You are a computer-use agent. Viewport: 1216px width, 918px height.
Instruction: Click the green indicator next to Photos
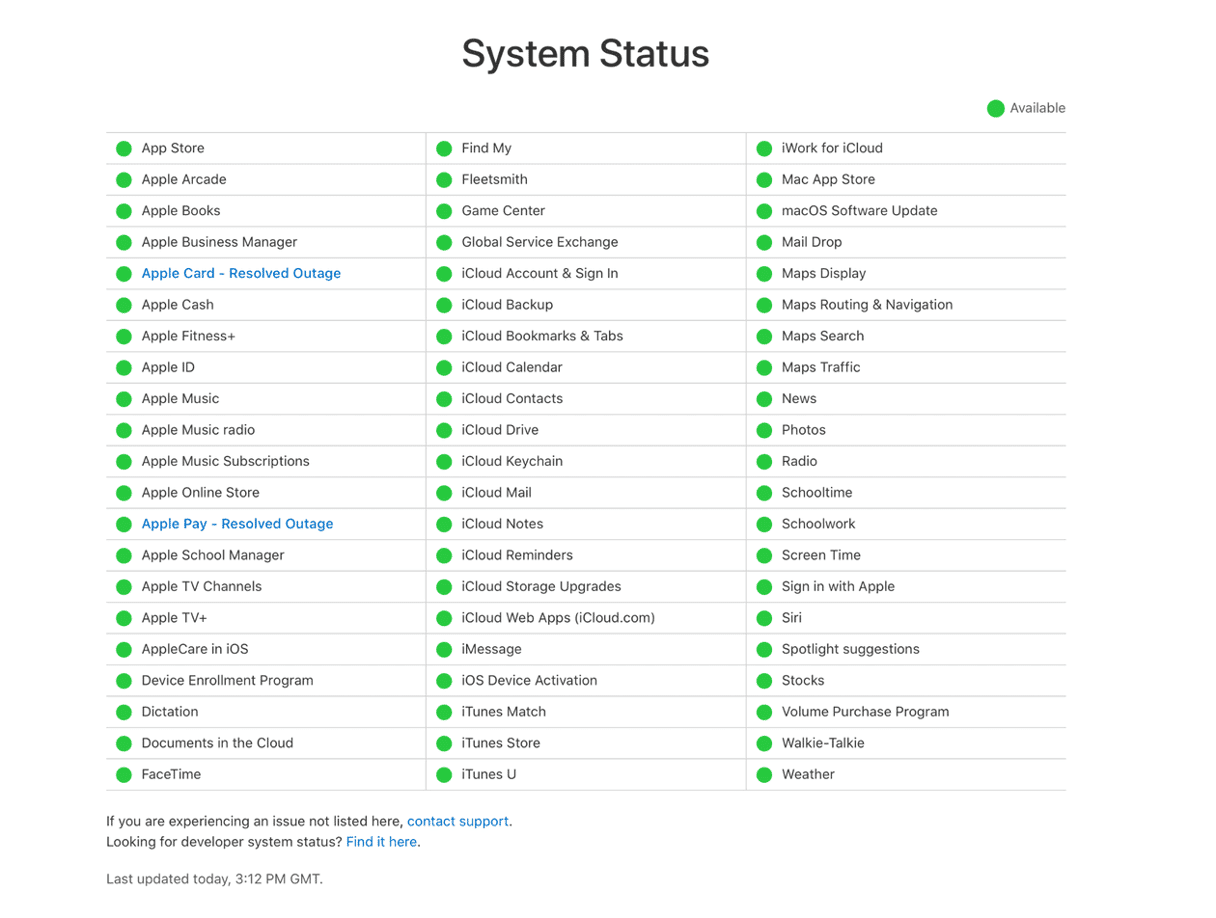coord(764,431)
